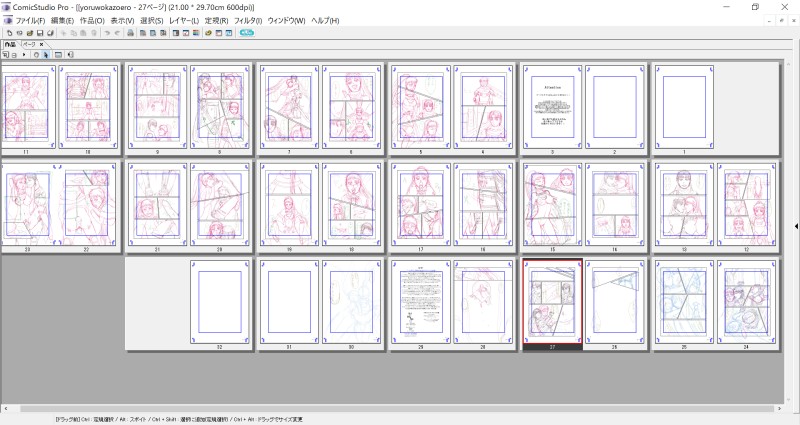
Task: Click the Open folder icon in toolbar
Action: 30,33
